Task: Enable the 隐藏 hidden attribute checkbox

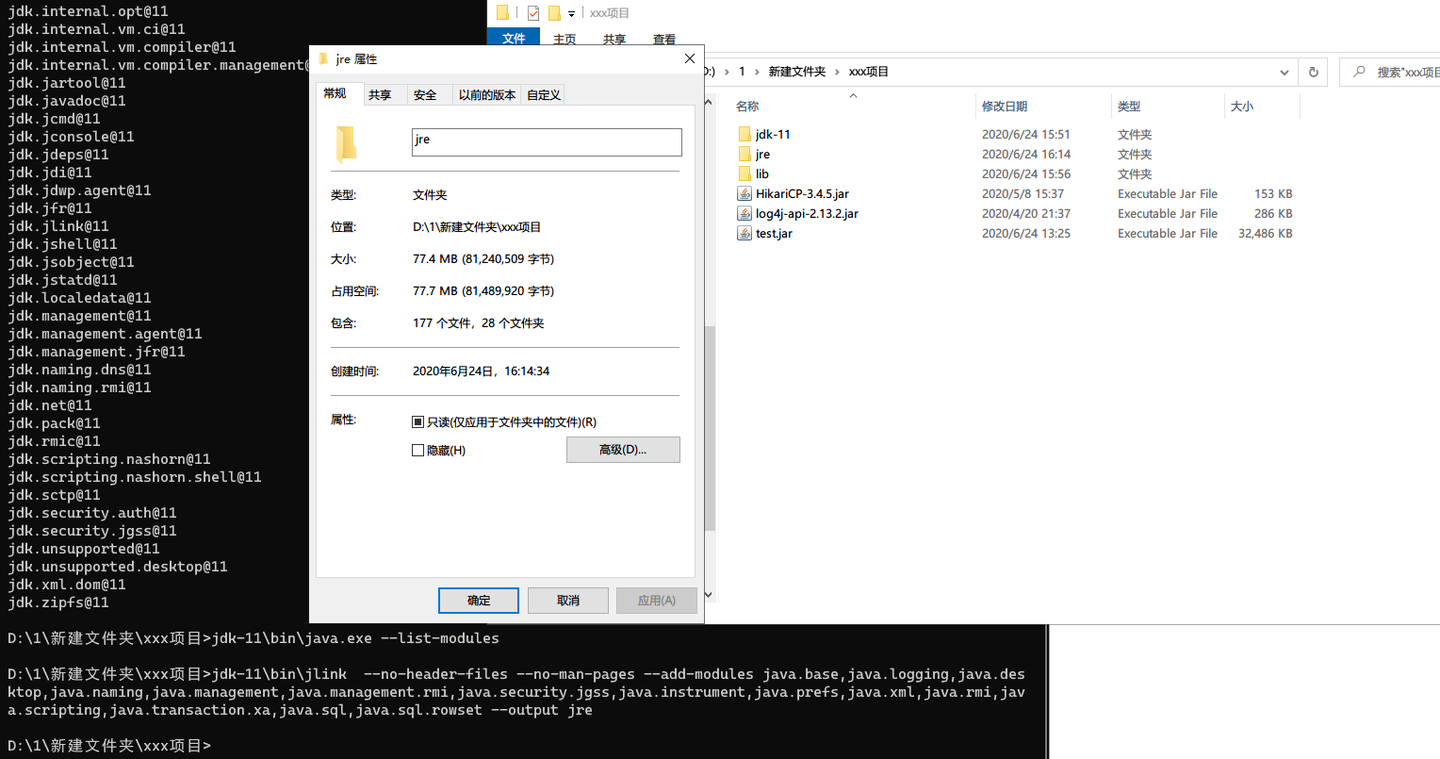Action: pos(417,449)
